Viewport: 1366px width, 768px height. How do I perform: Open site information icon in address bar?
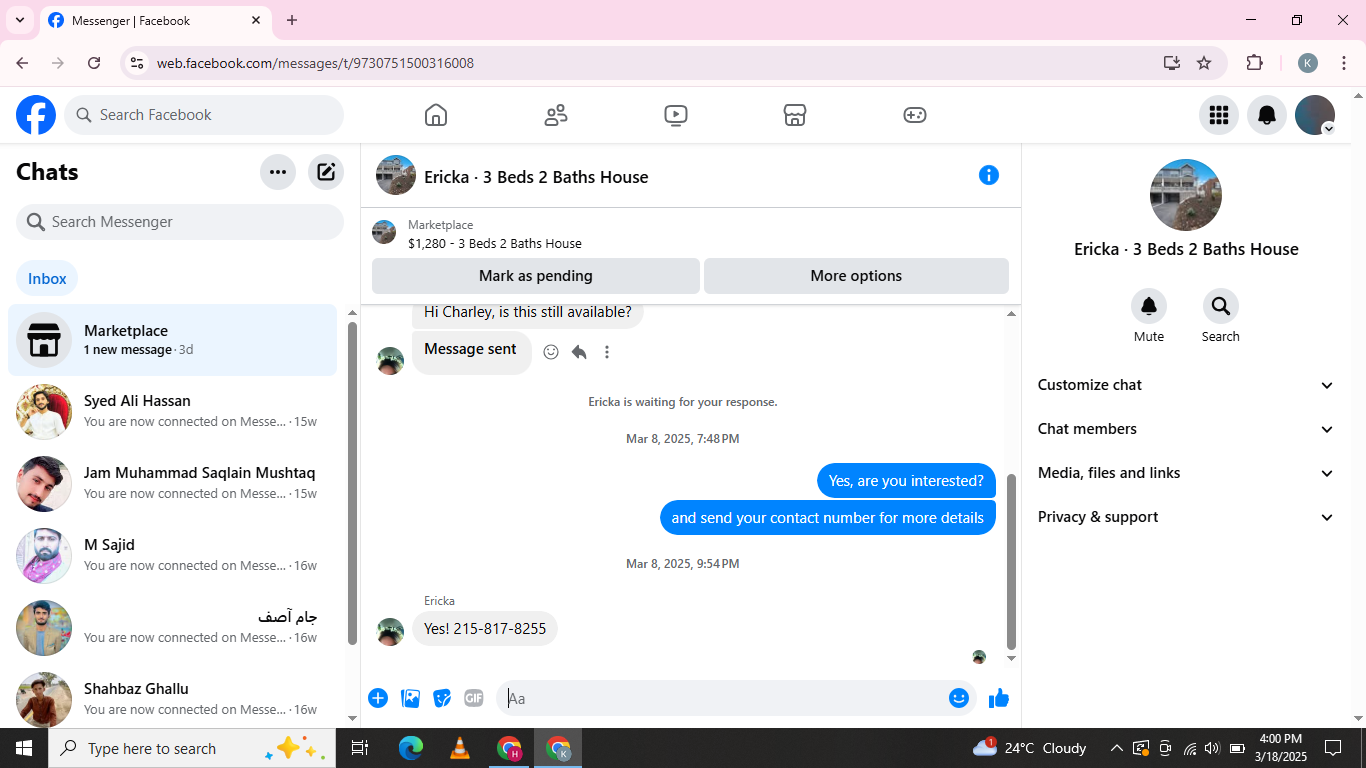coord(137,63)
